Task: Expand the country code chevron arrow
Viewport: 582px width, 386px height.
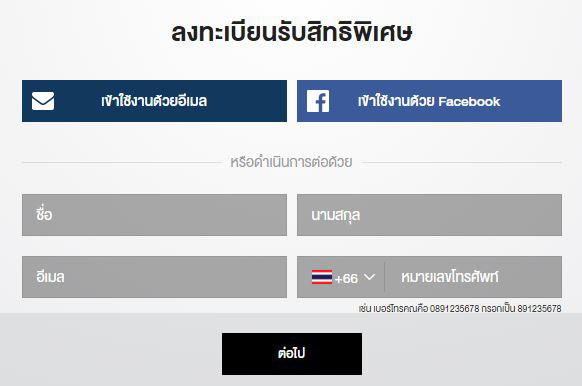Action: click(369, 277)
